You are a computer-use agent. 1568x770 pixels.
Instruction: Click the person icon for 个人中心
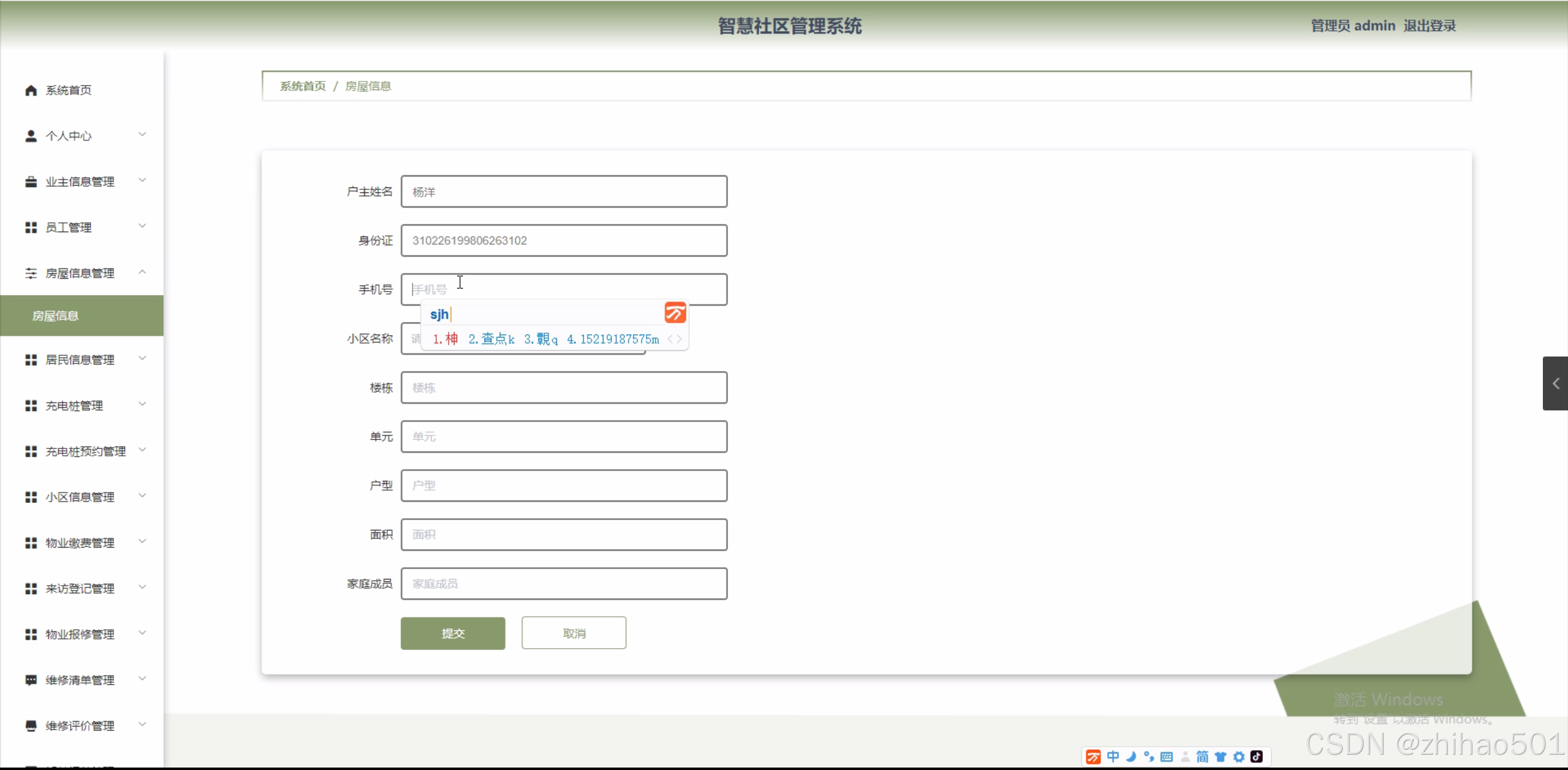pyautogui.click(x=31, y=136)
